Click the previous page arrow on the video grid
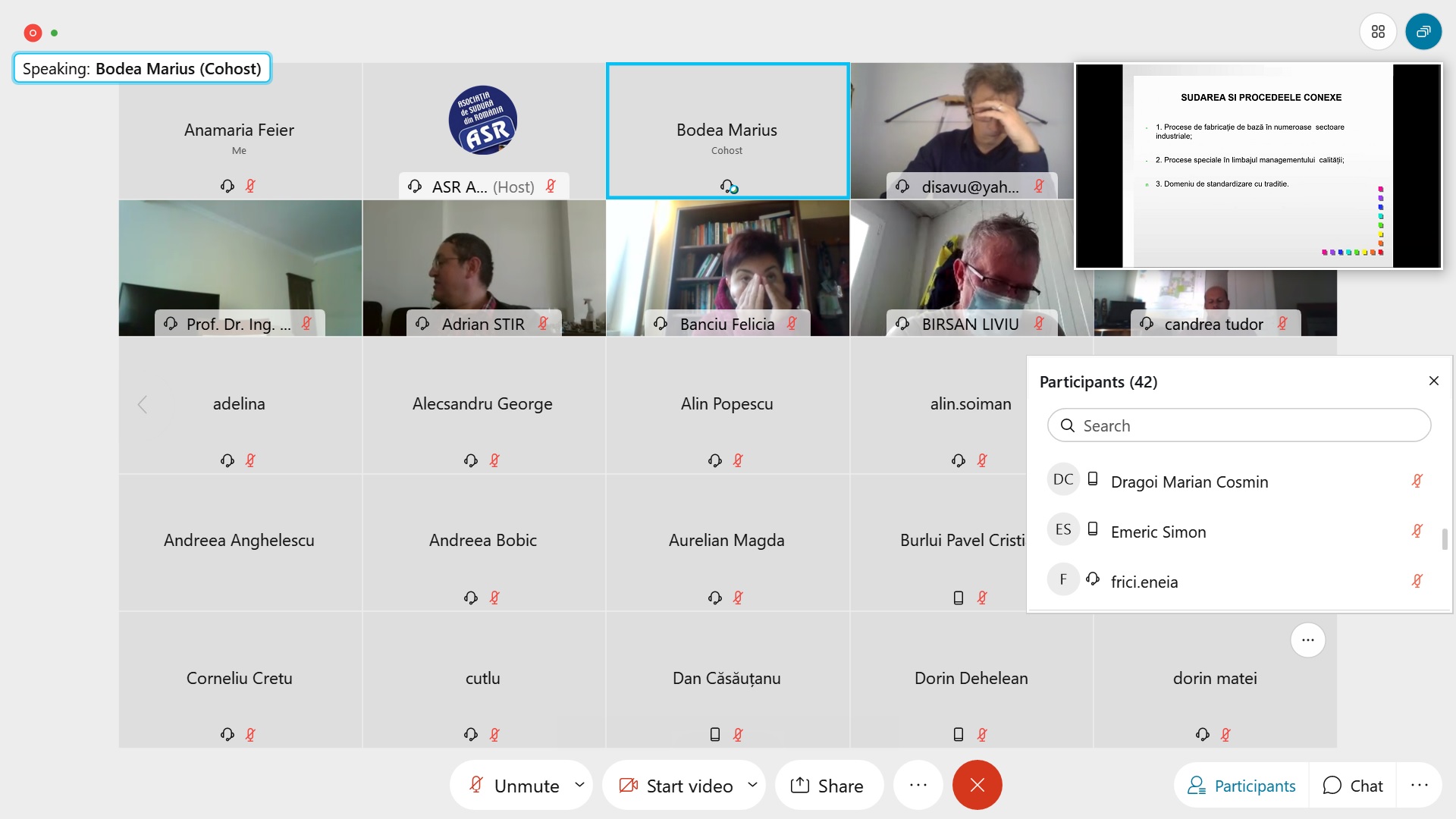Screen dimensions: 1456x819 tap(142, 404)
